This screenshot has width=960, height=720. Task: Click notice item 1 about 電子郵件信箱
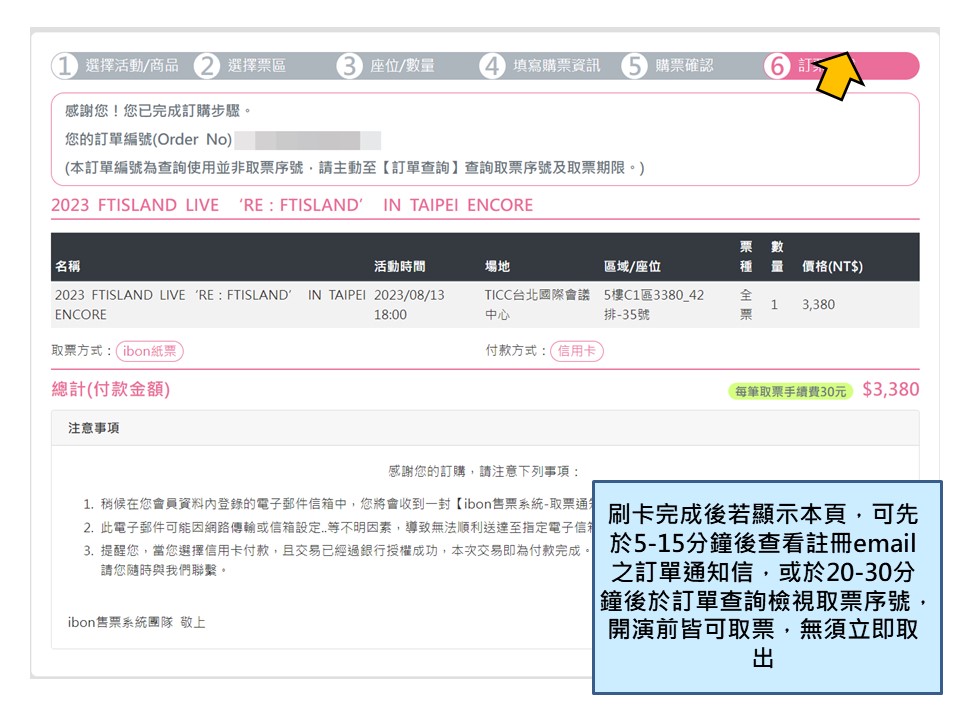[337, 504]
